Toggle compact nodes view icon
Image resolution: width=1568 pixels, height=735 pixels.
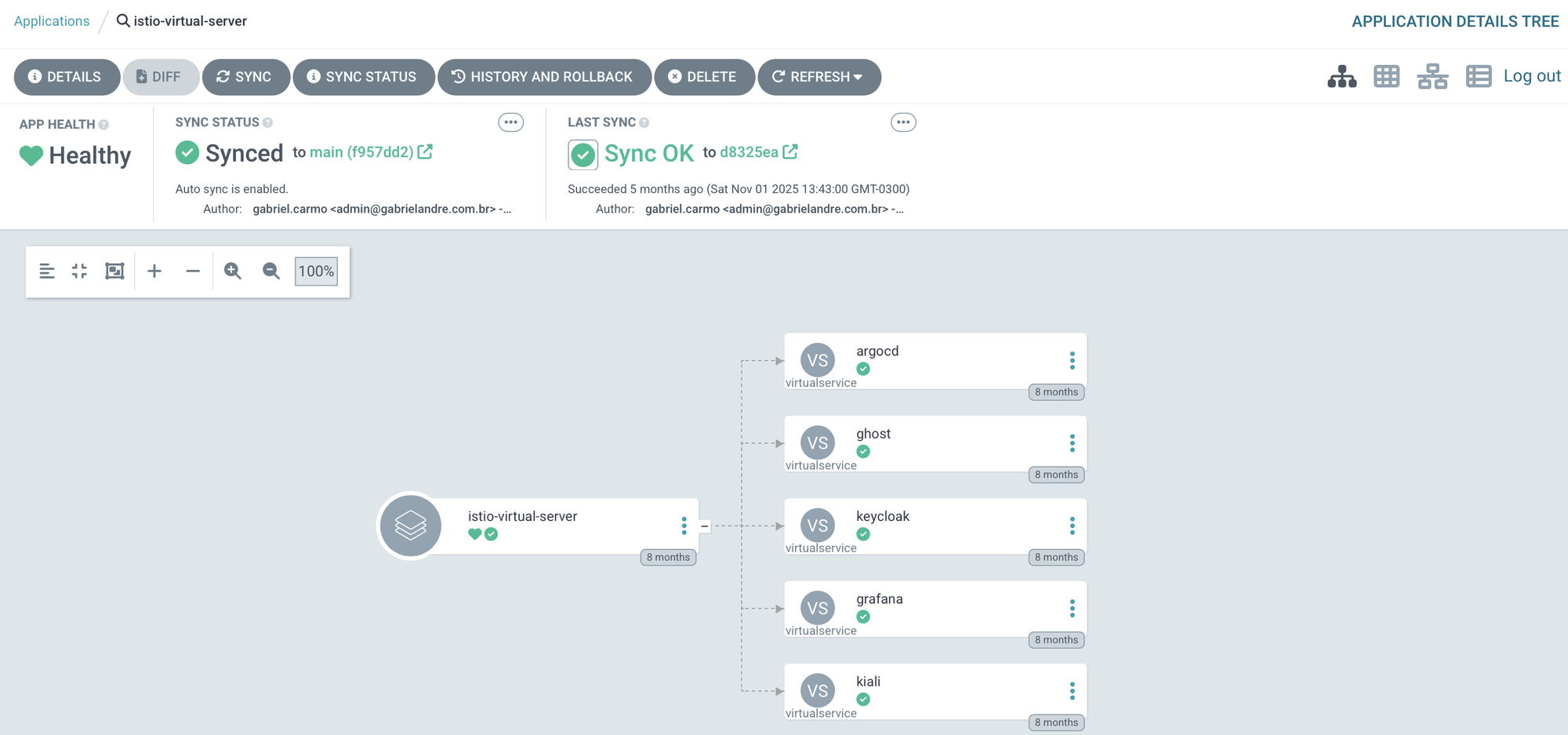79,271
